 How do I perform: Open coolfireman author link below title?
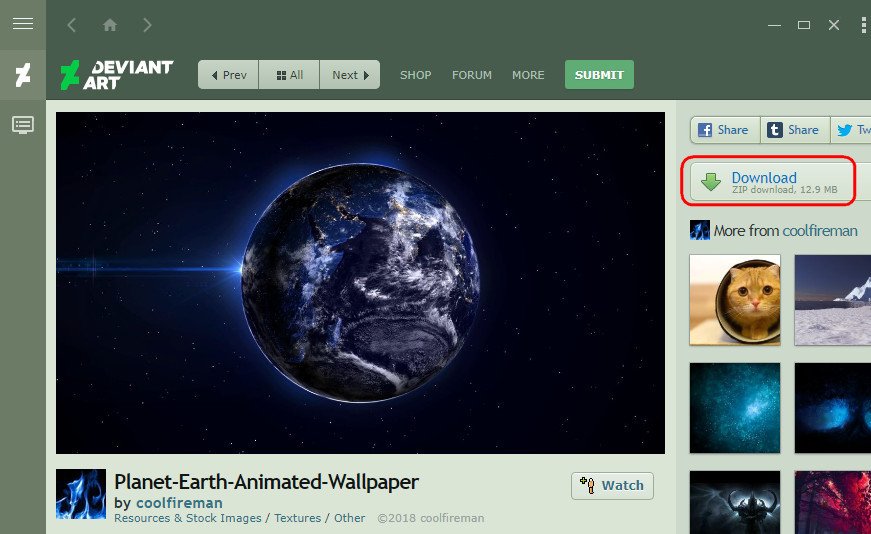(x=179, y=503)
